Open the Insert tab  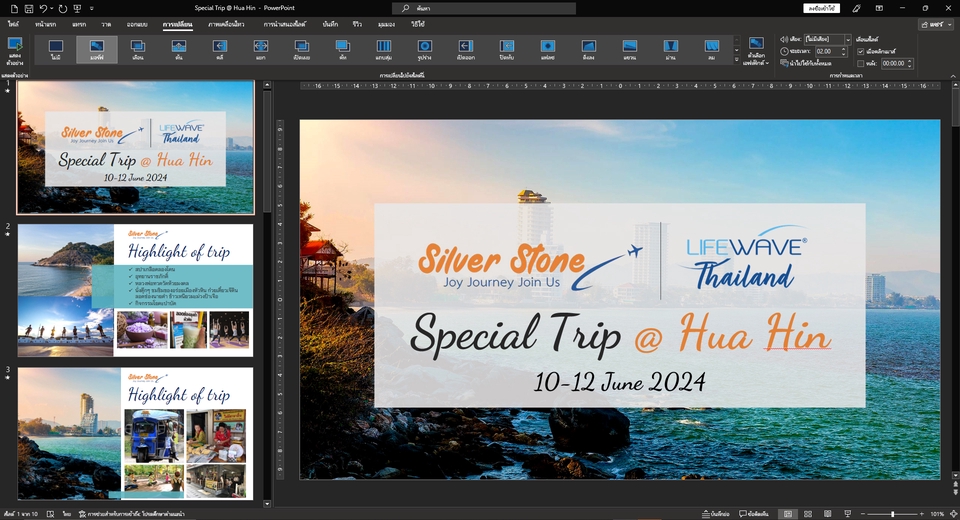79,24
